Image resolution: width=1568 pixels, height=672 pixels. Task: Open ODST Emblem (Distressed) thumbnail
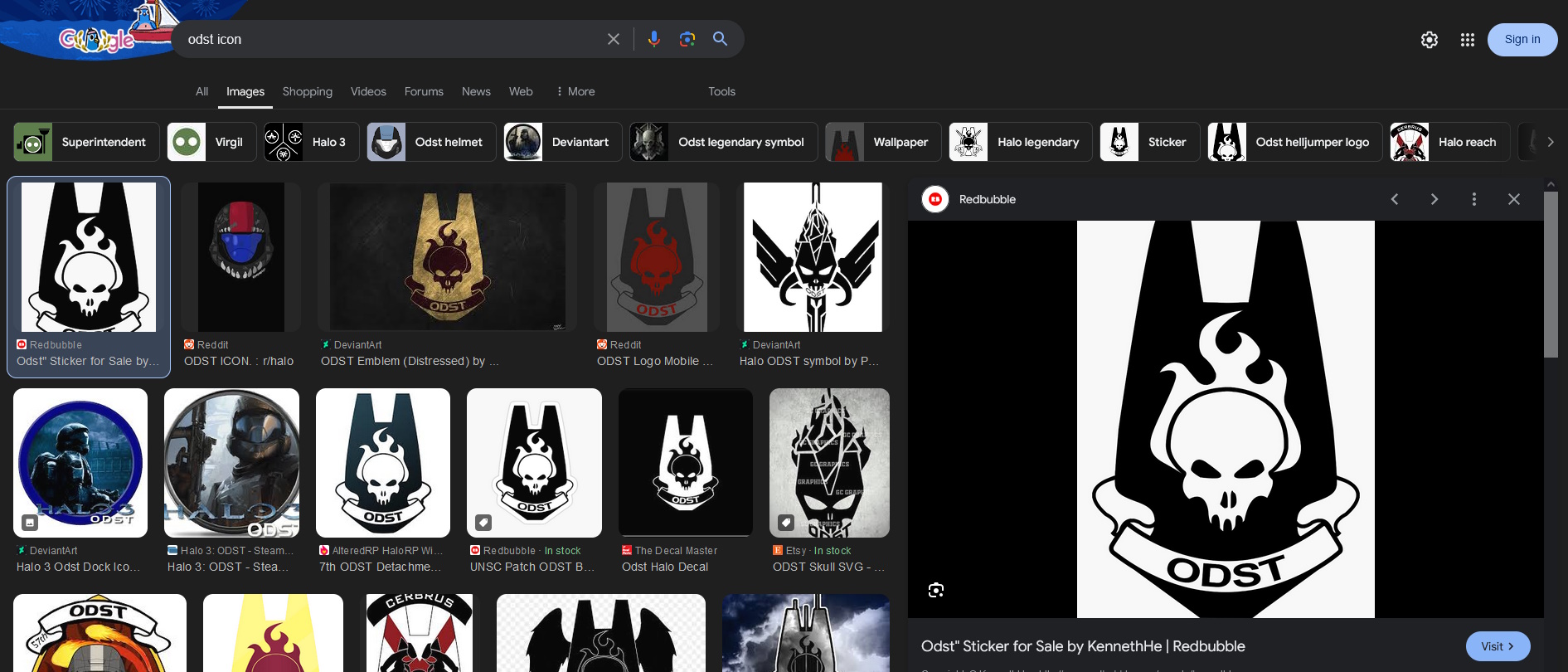coord(447,257)
